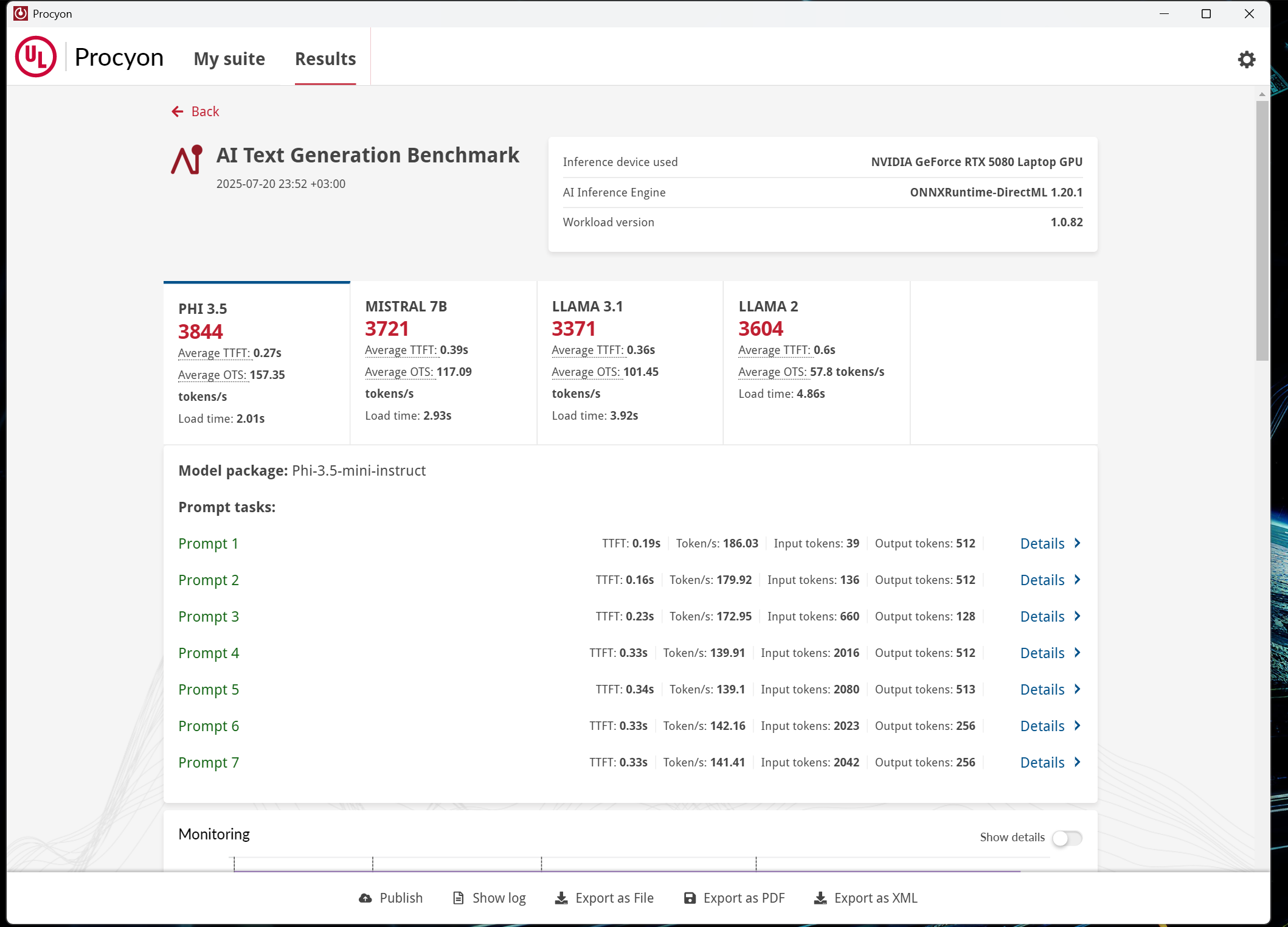Open the Prompt 3 link
The image size is (1288, 927).
tap(209, 616)
